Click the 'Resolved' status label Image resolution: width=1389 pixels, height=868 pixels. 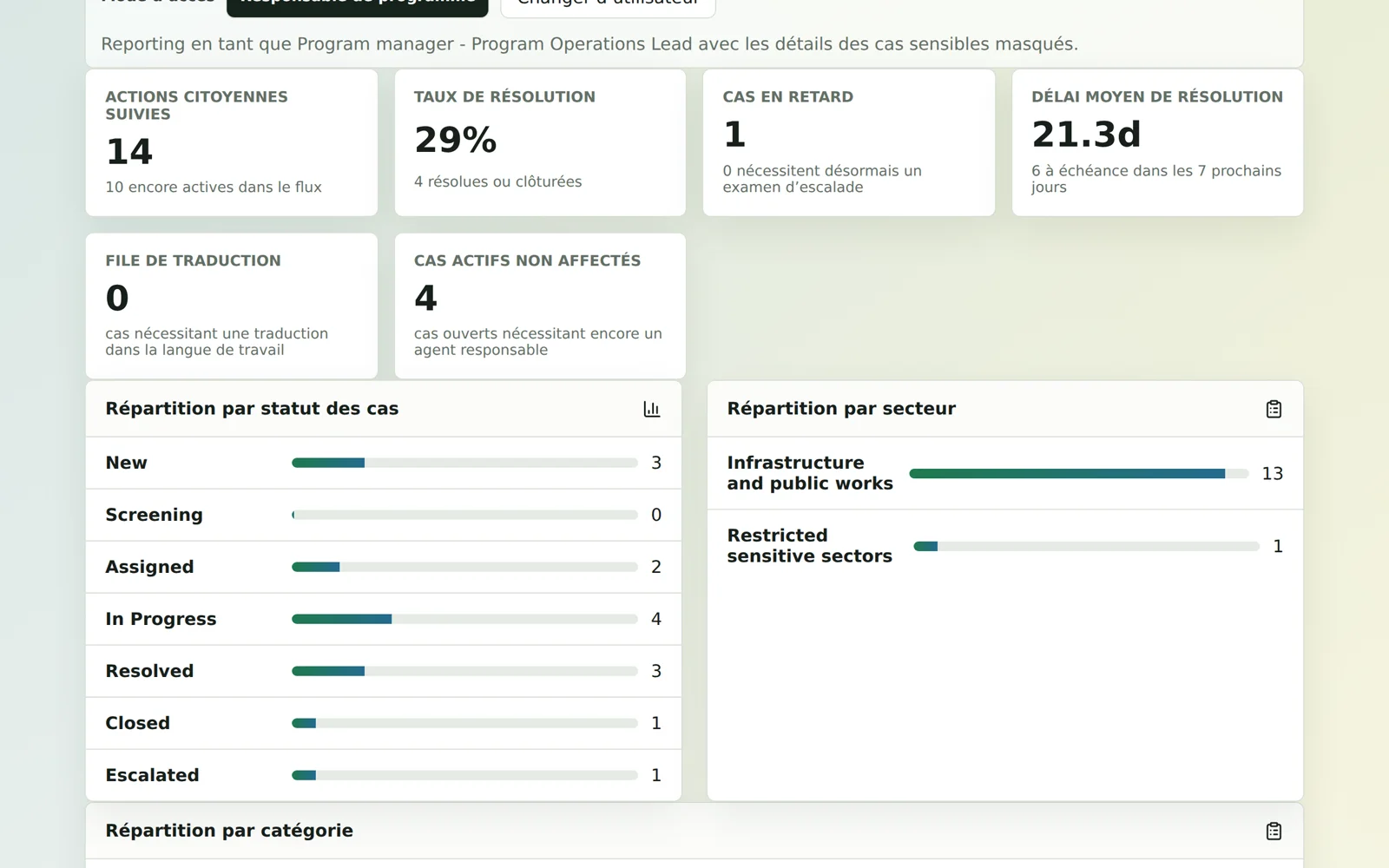click(x=149, y=671)
